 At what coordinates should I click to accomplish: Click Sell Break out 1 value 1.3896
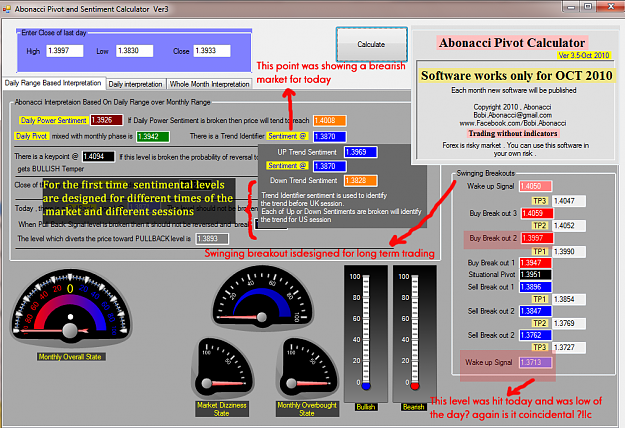click(535, 287)
